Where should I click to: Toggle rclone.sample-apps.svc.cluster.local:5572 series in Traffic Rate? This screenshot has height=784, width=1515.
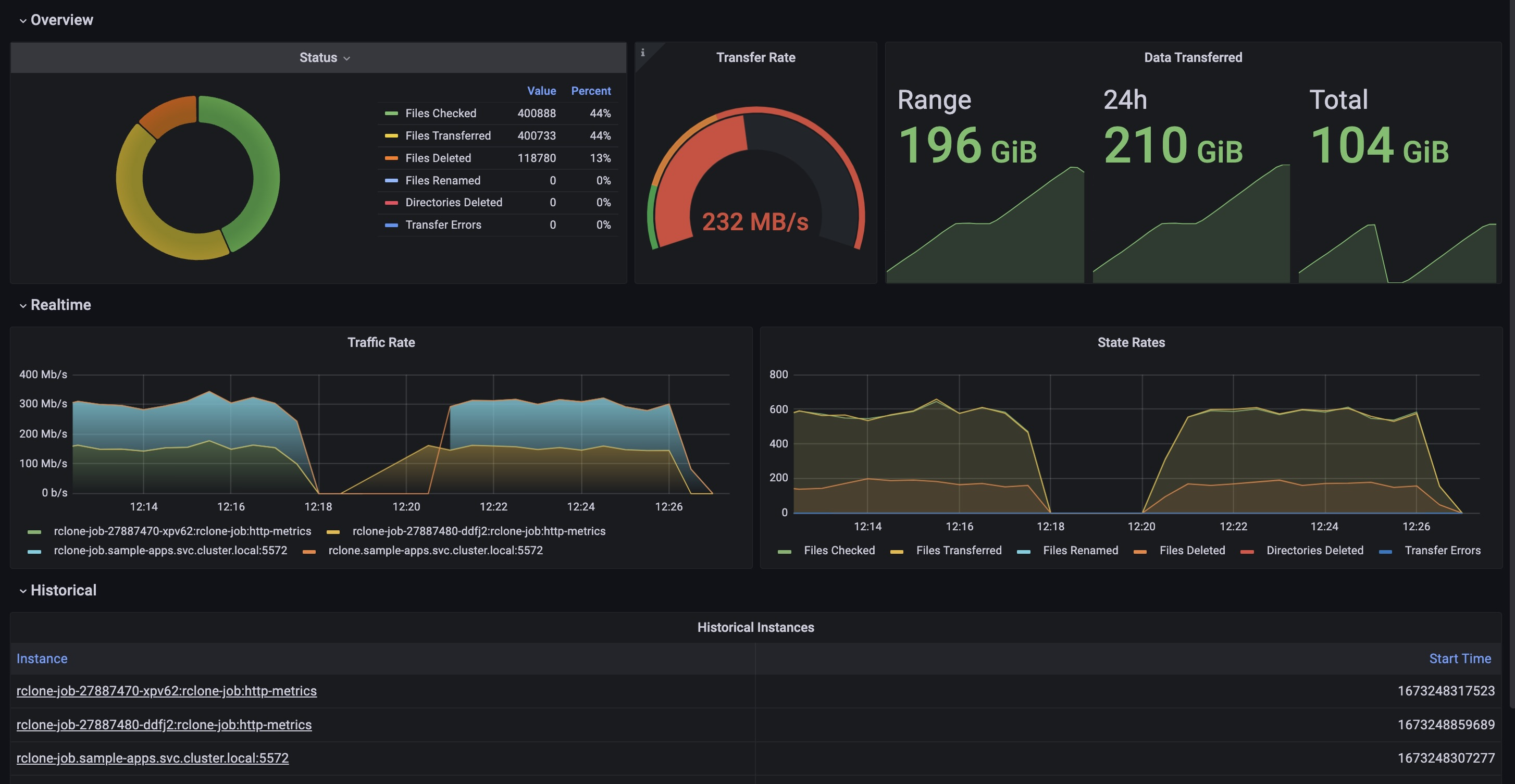point(435,551)
